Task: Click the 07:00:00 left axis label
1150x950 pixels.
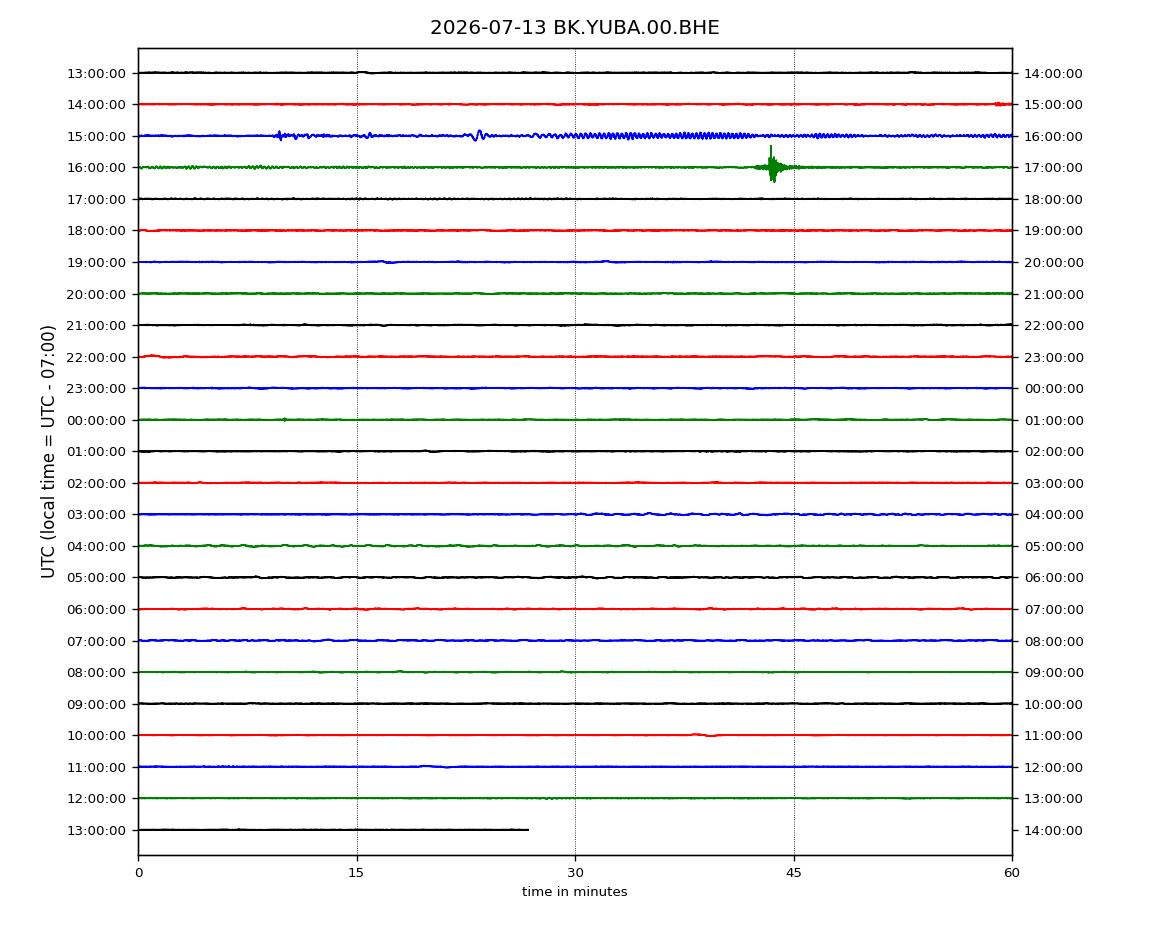Action: coord(96,641)
